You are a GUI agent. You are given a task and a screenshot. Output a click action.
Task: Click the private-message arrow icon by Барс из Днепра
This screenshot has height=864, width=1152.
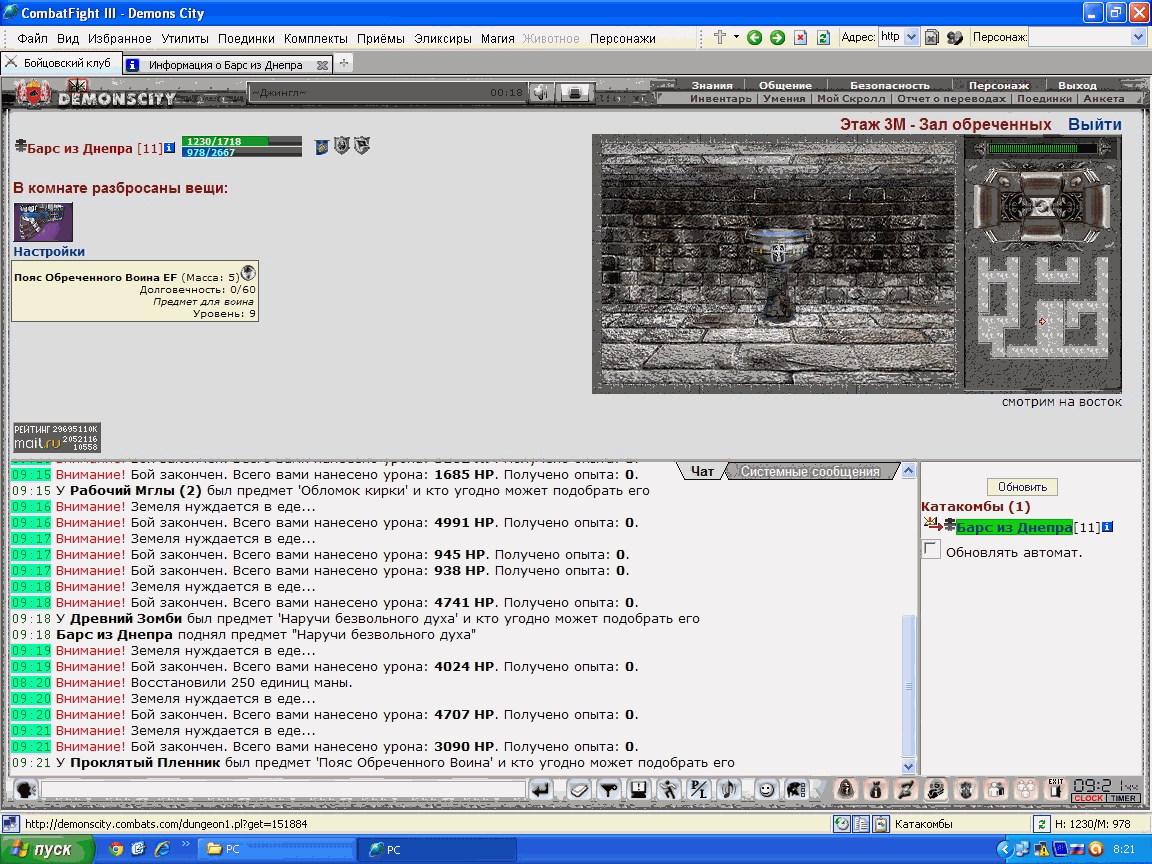pos(932,525)
